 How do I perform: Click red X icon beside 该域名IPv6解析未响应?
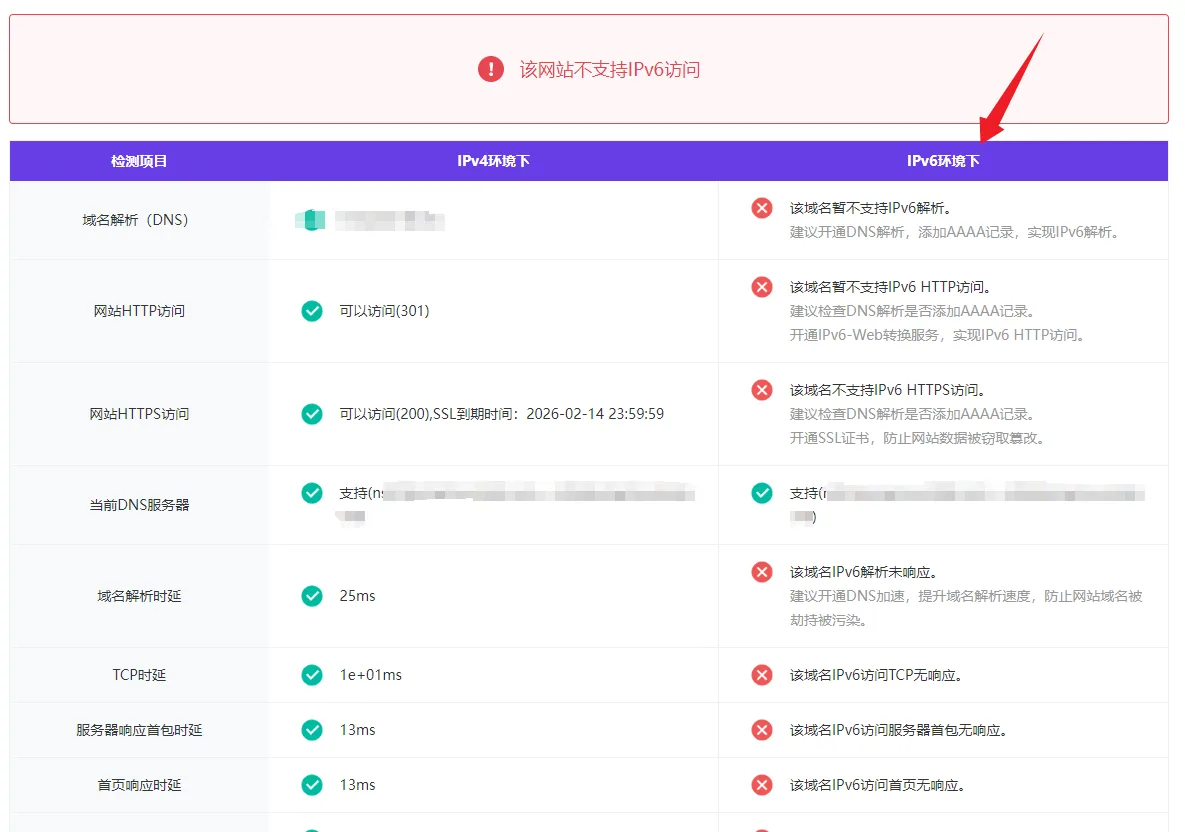[x=762, y=572]
